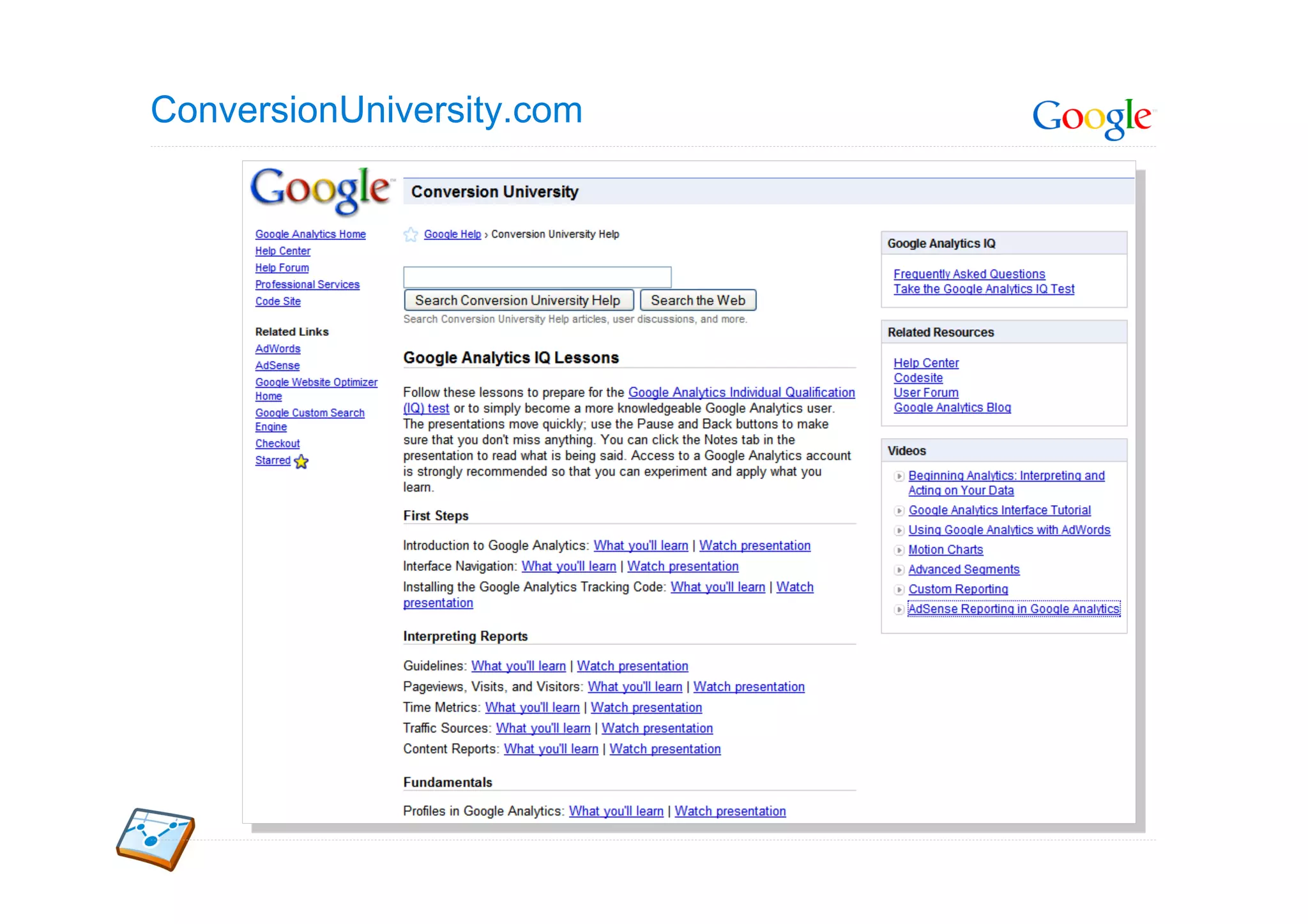Click the yellow star next to Starred
1308x924 pixels.
(301, 462)
